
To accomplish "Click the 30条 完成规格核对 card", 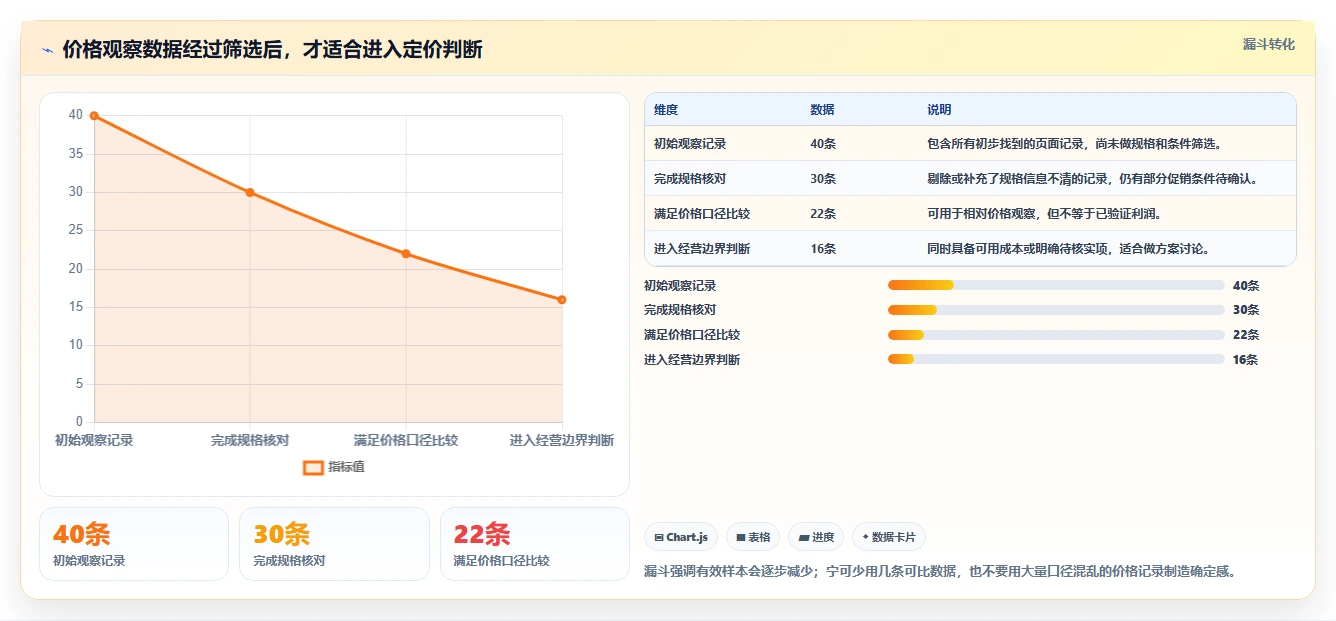I will coord(334,544).
